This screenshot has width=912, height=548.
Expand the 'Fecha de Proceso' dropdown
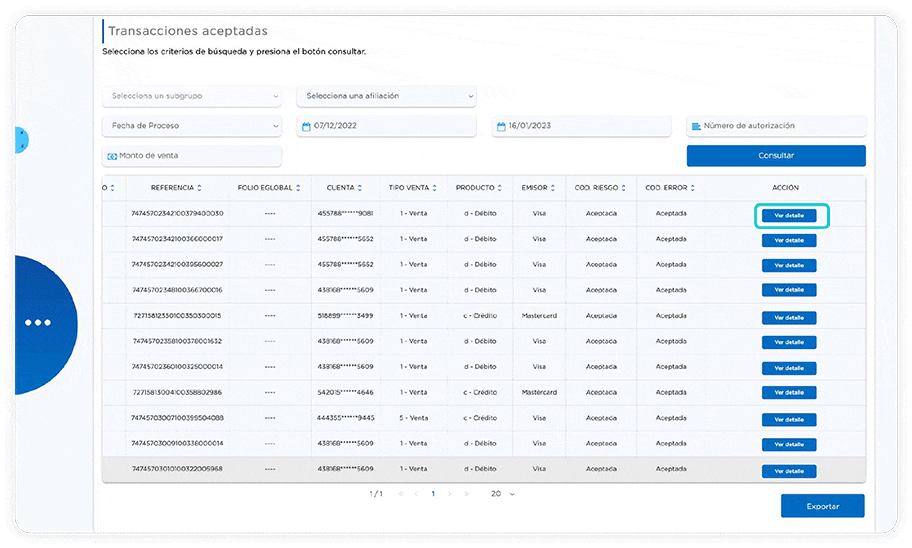[192, 127]
